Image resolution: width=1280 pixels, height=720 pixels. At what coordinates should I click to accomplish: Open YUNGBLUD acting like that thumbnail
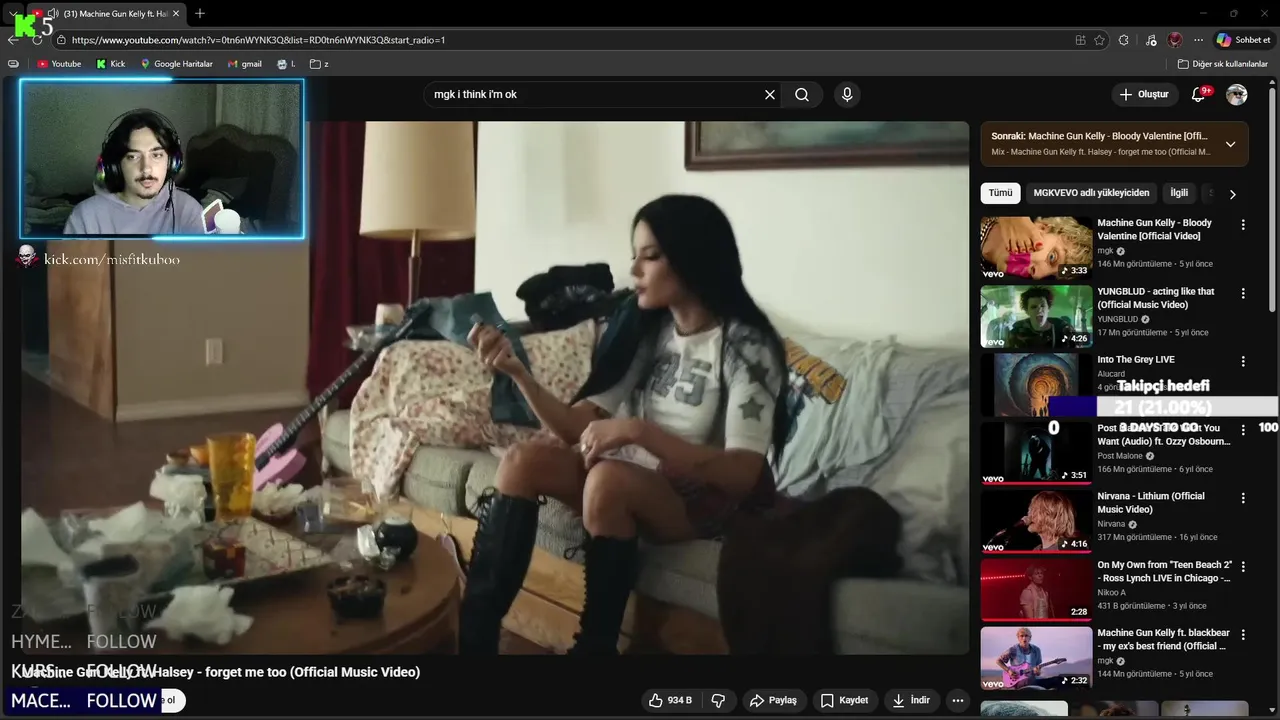pos(1036,316)
